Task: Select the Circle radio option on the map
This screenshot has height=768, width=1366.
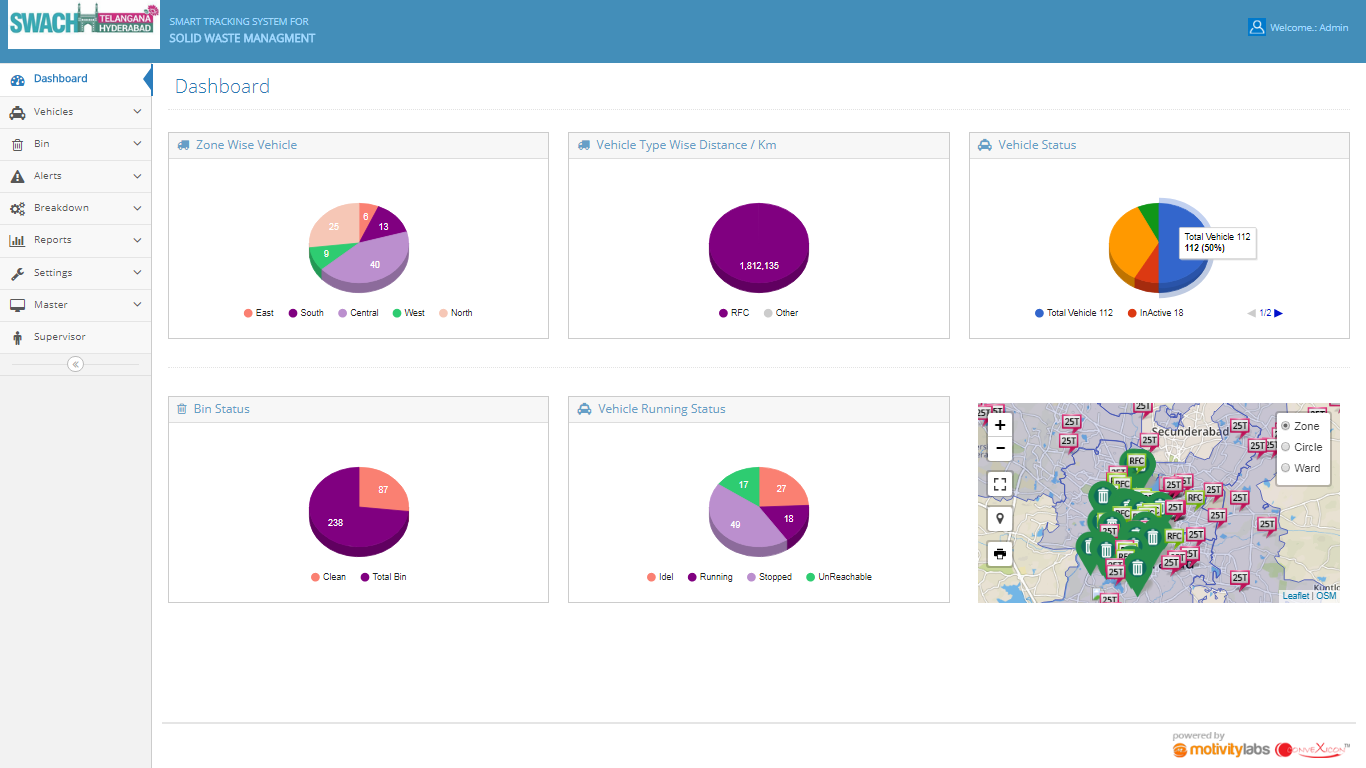Action: pos(1286,447)
